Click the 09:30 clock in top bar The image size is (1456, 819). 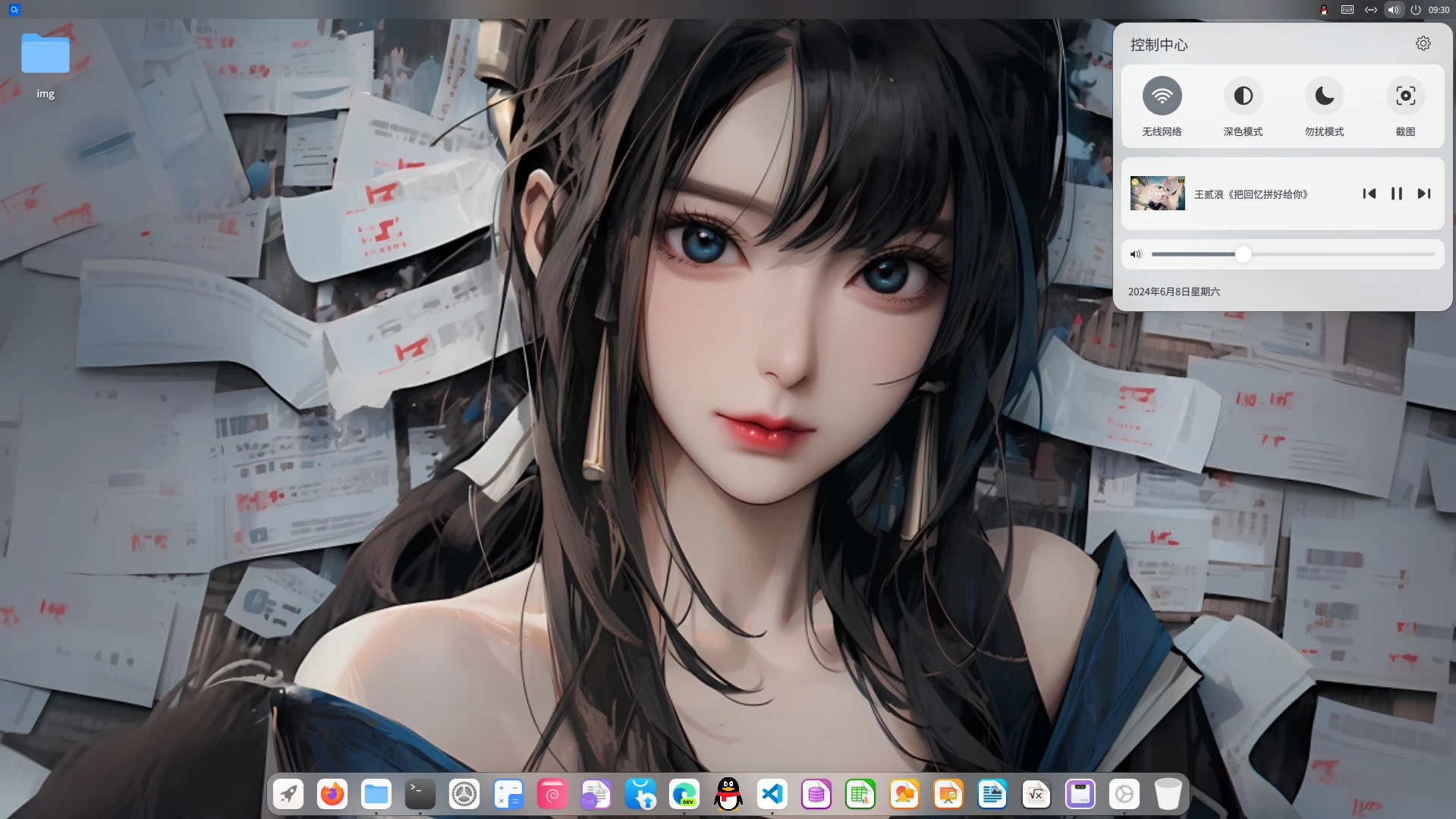point(1439,10)
